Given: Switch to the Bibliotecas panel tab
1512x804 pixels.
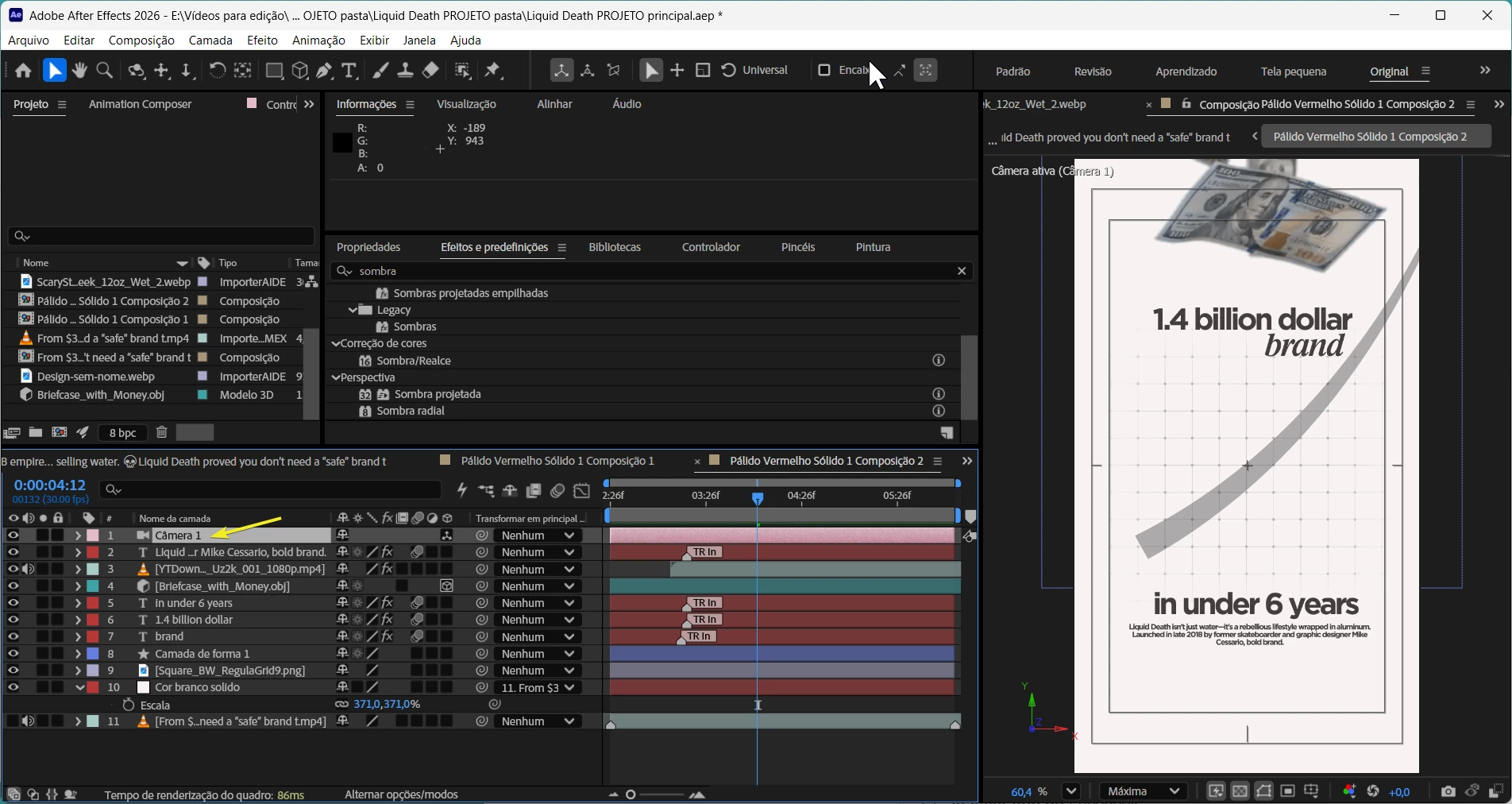Looking at the screenshot, I should pos(615,247).
